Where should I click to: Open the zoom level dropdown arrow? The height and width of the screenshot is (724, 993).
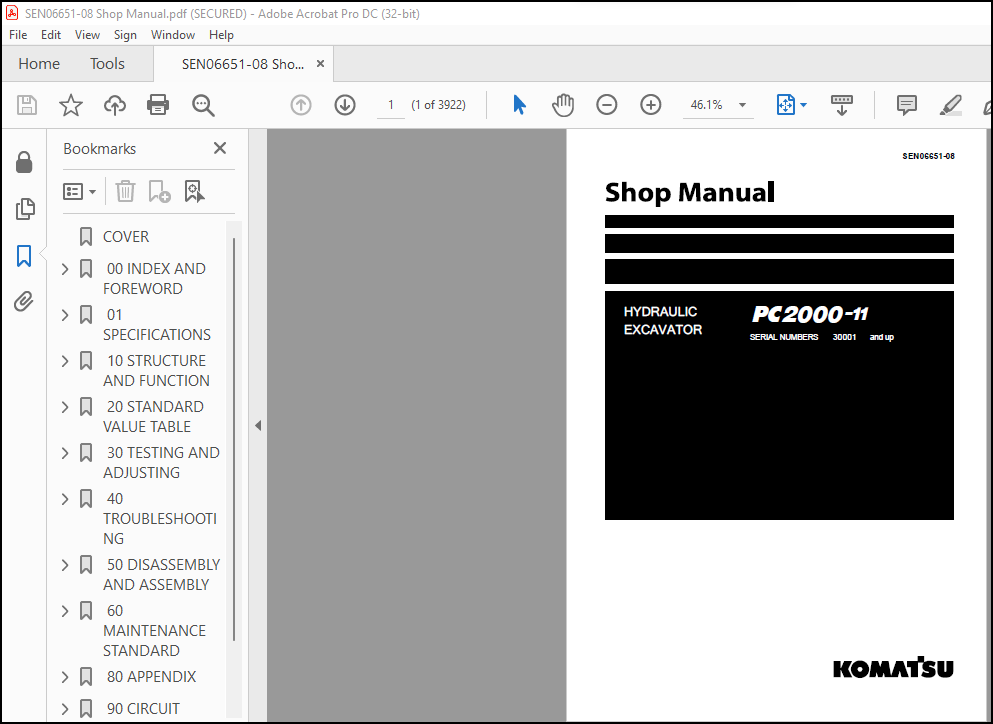pos(742,105)
